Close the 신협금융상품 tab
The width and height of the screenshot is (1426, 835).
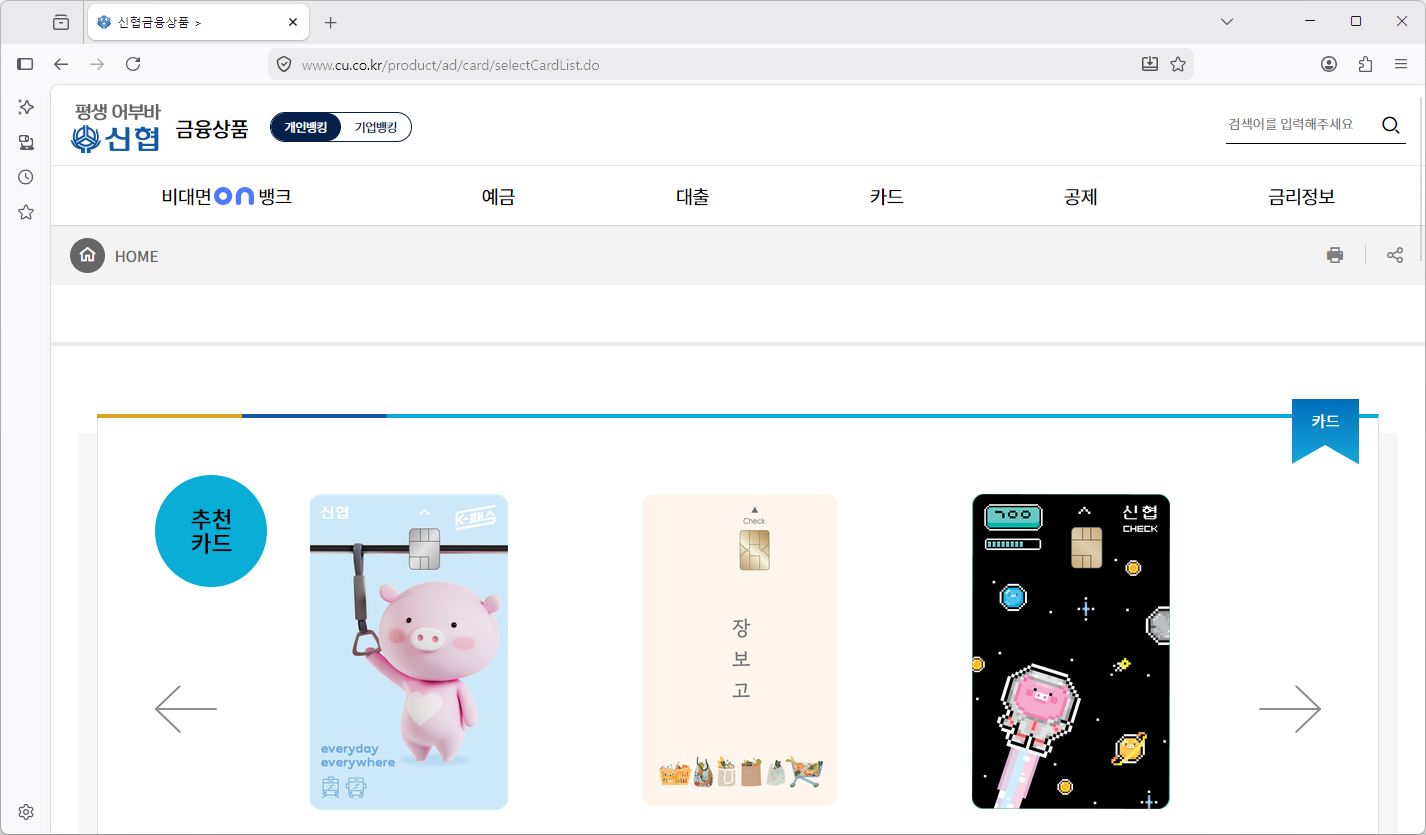(x=293, y=22)
